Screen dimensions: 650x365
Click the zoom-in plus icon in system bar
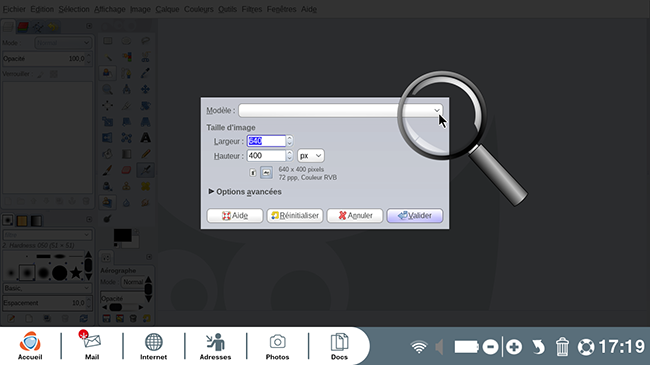tap(514, 347)
